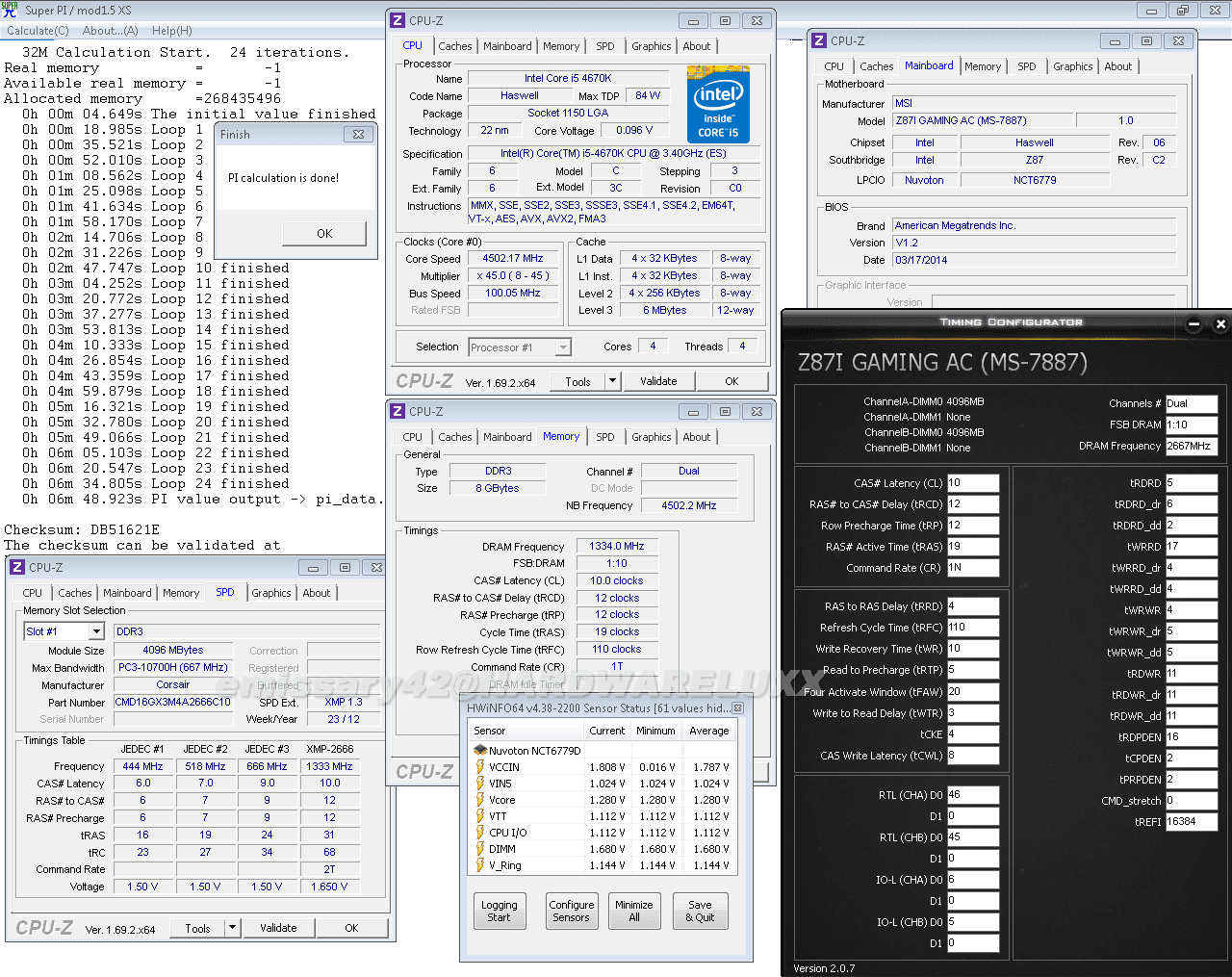Click the tREFI field showing 16384
This screenshot has height=977, width=1232.
[1192, 822]
